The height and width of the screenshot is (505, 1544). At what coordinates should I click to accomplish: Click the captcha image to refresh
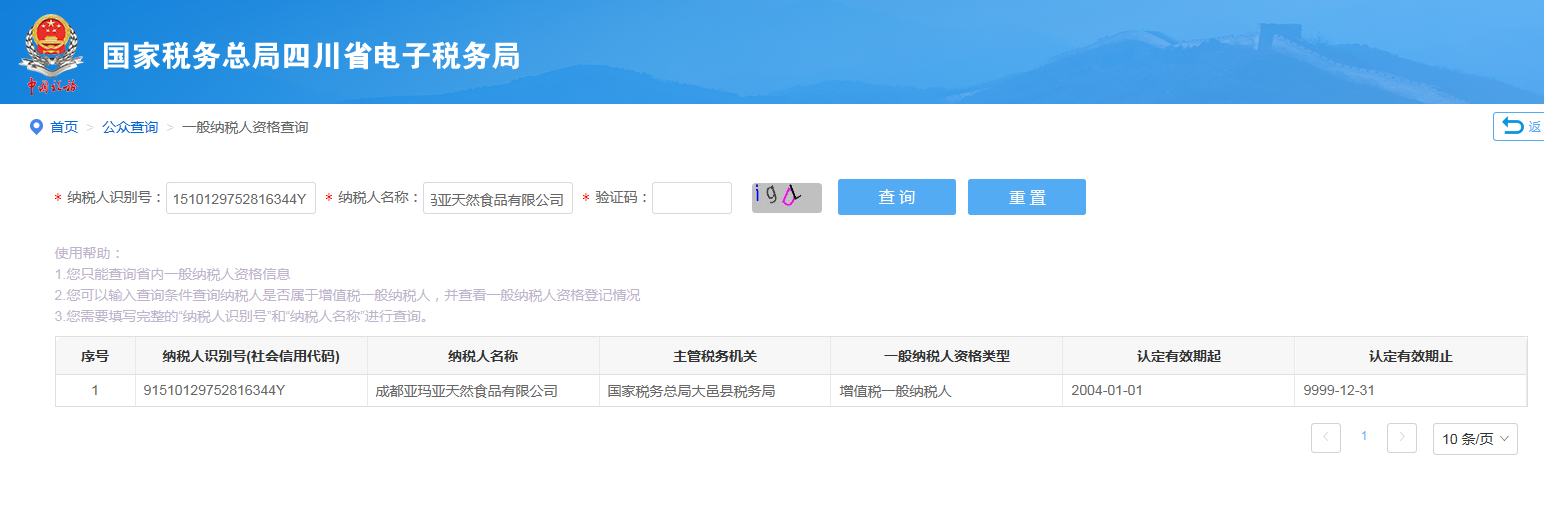tap(786, 197)
